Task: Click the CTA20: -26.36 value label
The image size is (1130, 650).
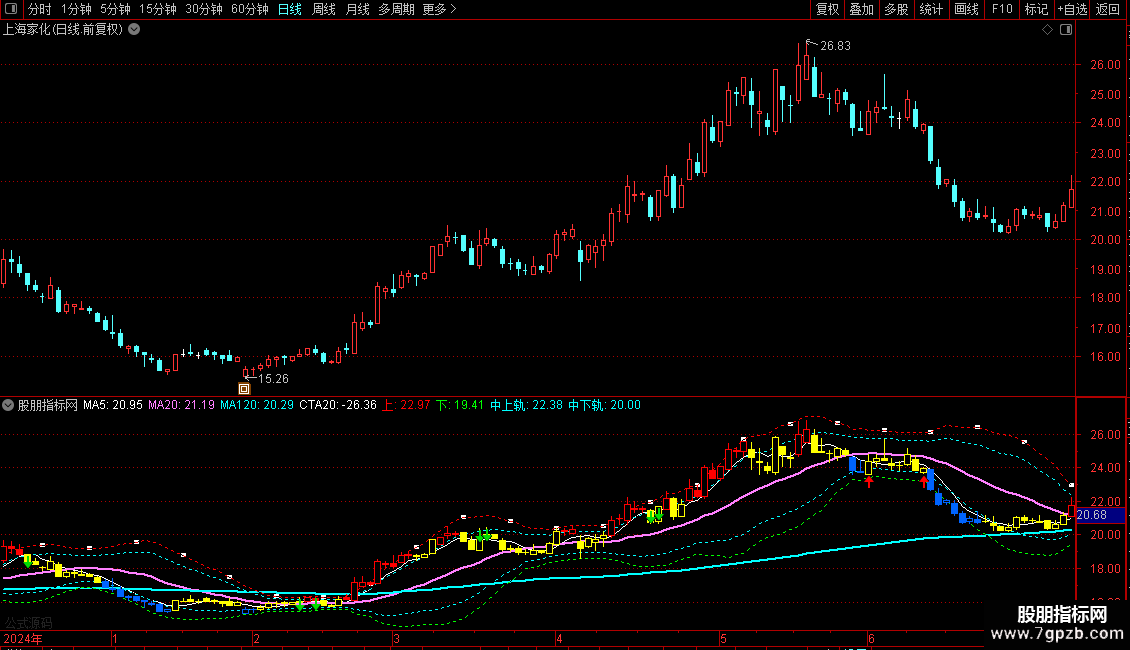Action: (x=338, y=405)
